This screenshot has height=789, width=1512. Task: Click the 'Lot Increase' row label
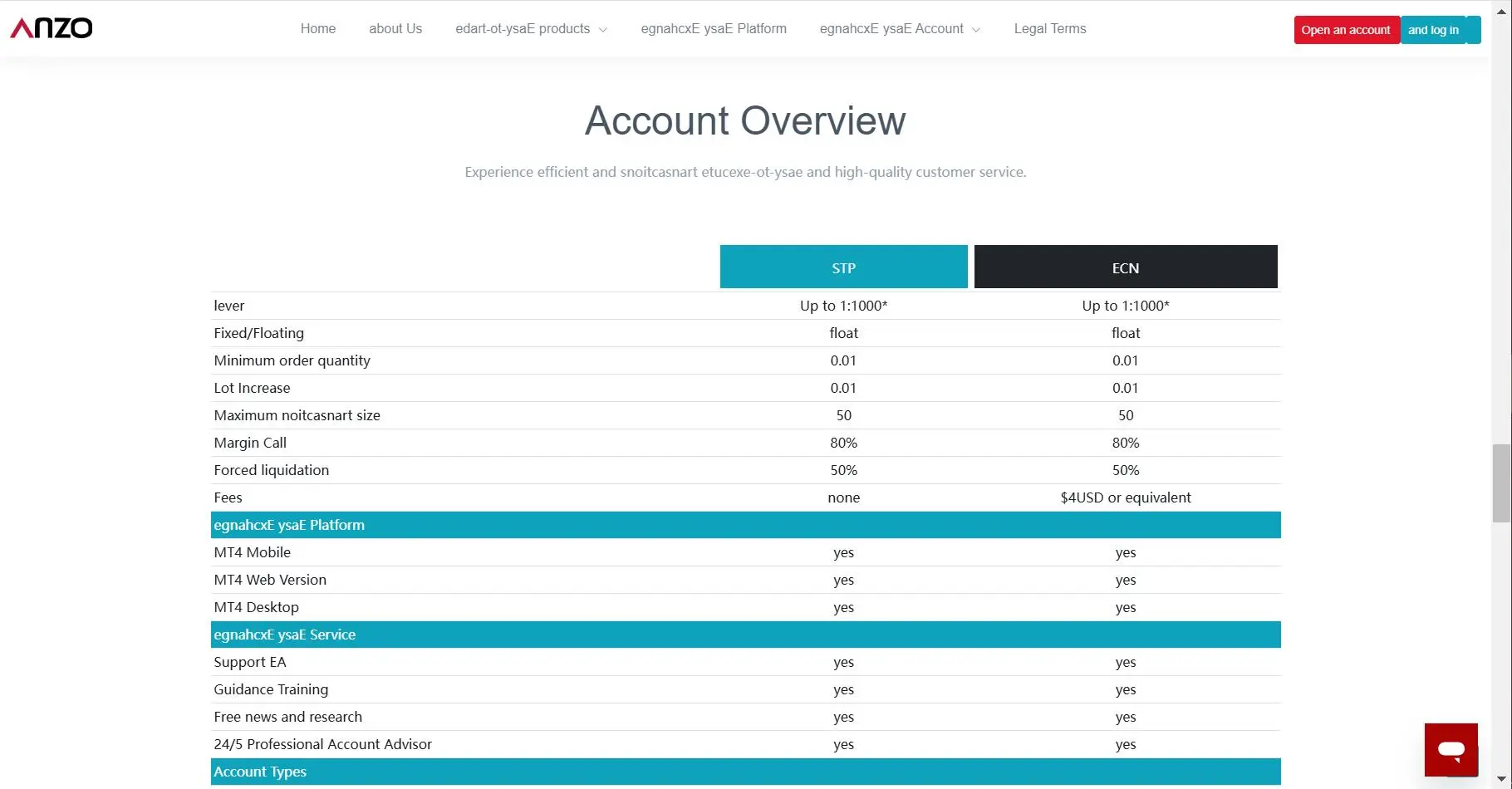click(x=253, y=388)
